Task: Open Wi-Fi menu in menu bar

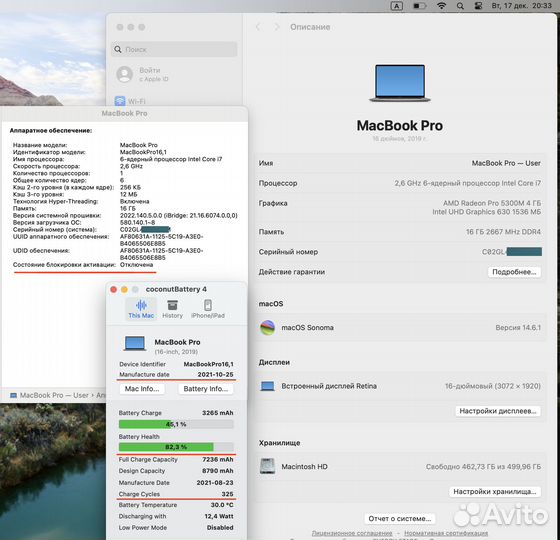Action: [442, 6]
